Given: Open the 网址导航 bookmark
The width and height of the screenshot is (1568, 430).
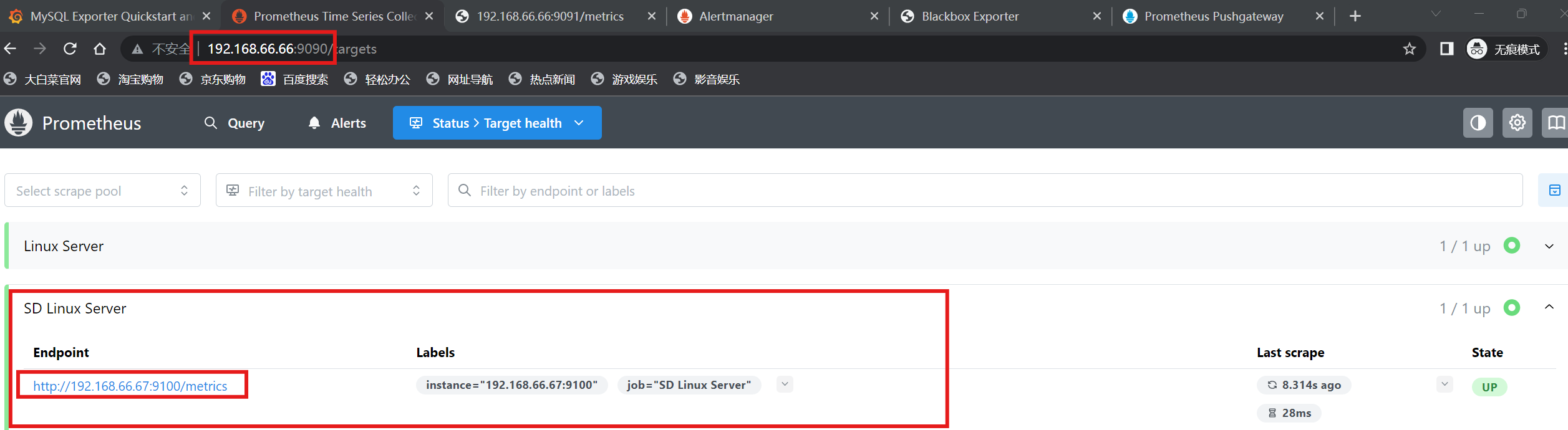Looking at the screenshot, I should (460, 79).
